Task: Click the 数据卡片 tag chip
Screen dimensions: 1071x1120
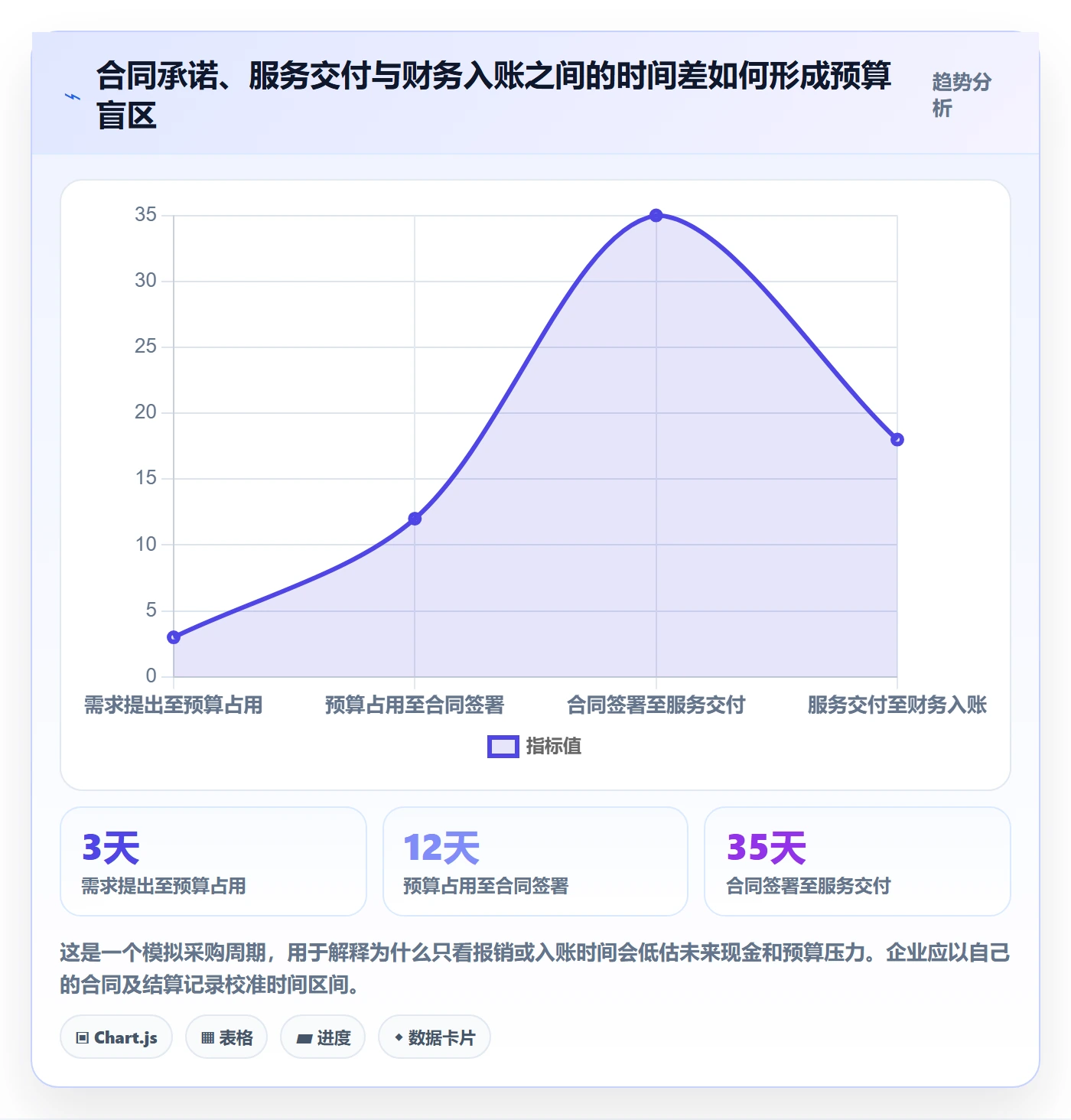Action: pos(435,1037)
